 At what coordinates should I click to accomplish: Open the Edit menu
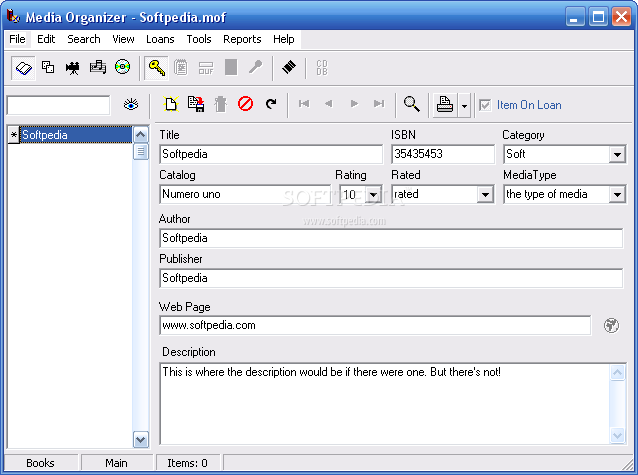point(46,39)
